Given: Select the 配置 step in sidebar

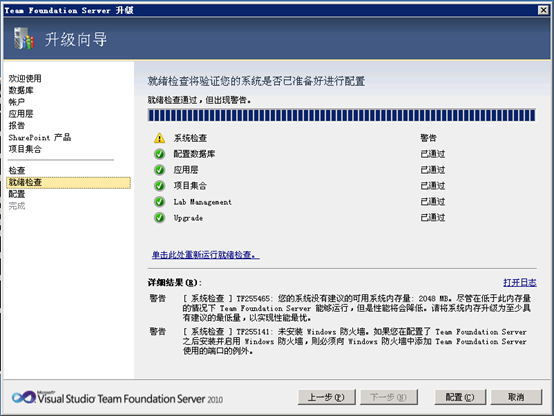Looking at the screenshot, I should [x=17, y=194].
